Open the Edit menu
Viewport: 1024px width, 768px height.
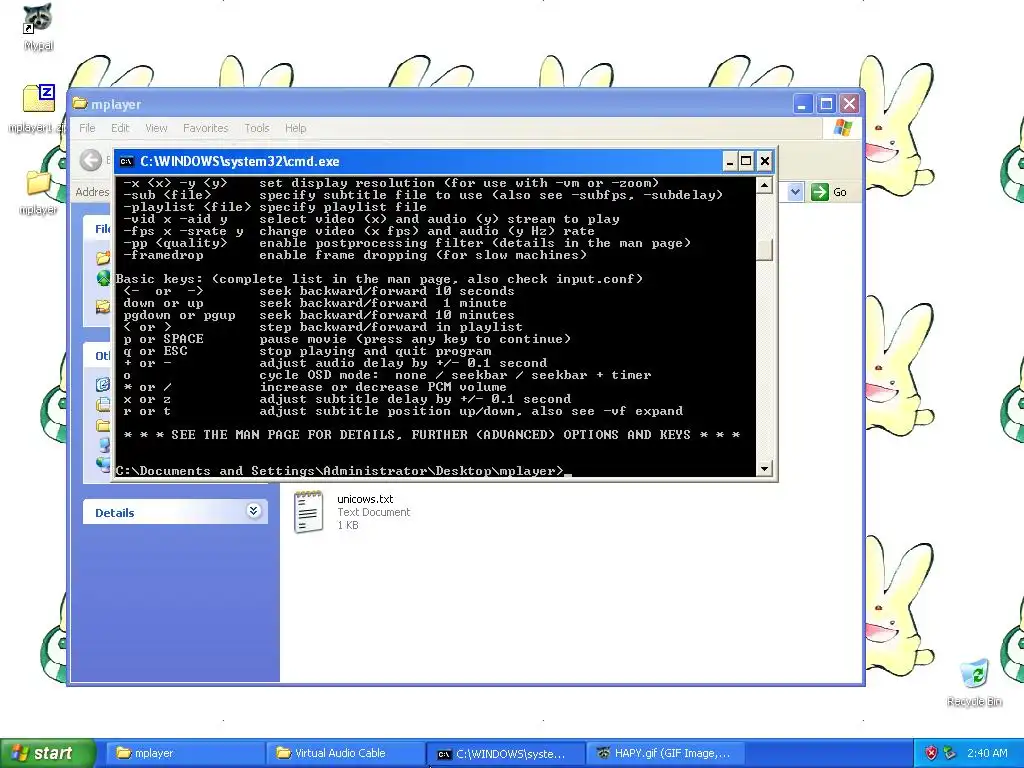(x=120, y=128)
